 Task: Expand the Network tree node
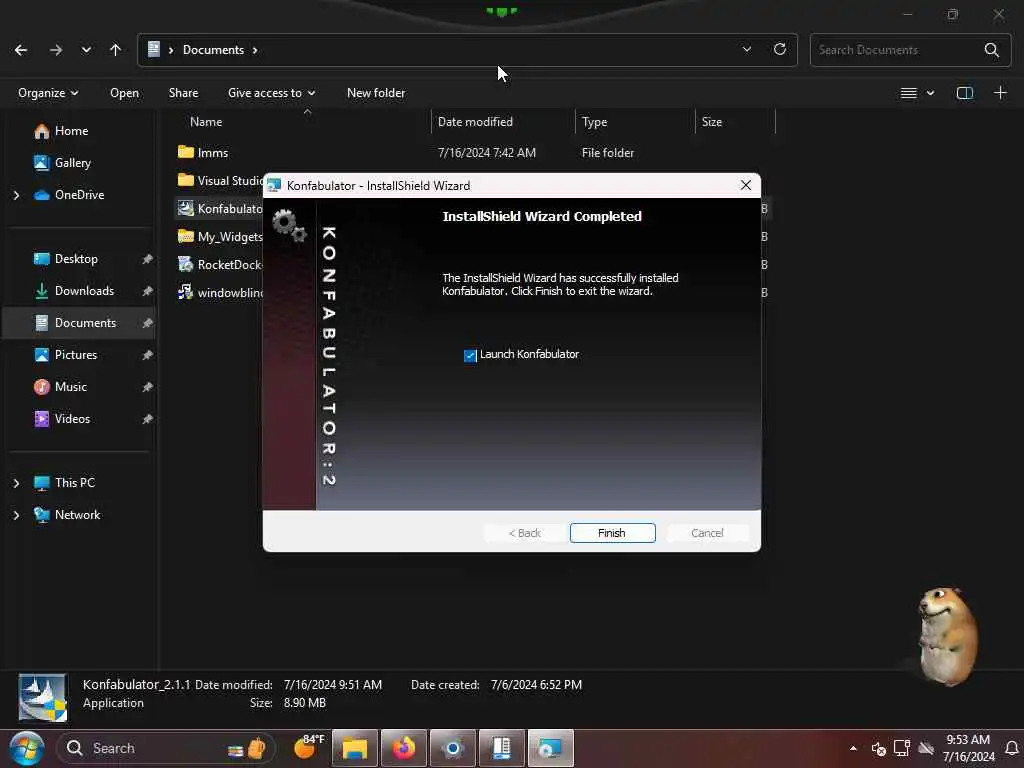pyautogui.click(x=16, y=515)
